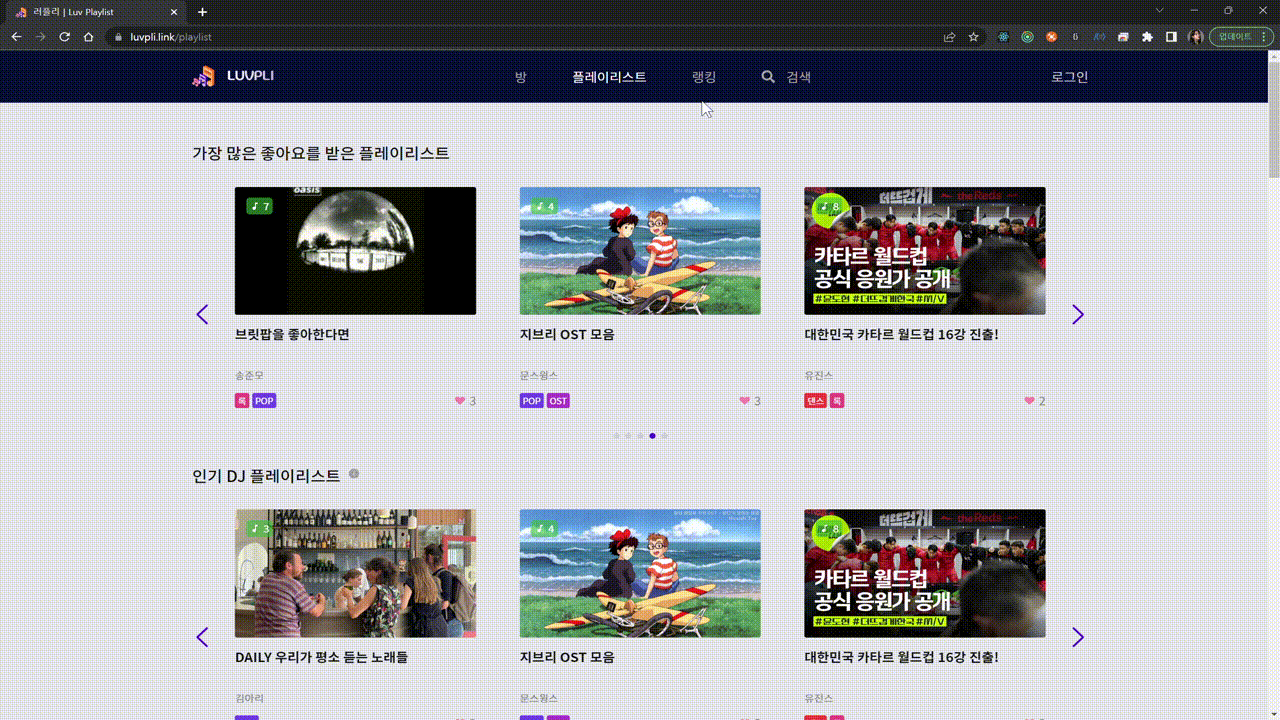
Task: Click the heart on top 대한민국 카타르 월드컵 card
Action: pyautogui.click(x=1030, y=401)
